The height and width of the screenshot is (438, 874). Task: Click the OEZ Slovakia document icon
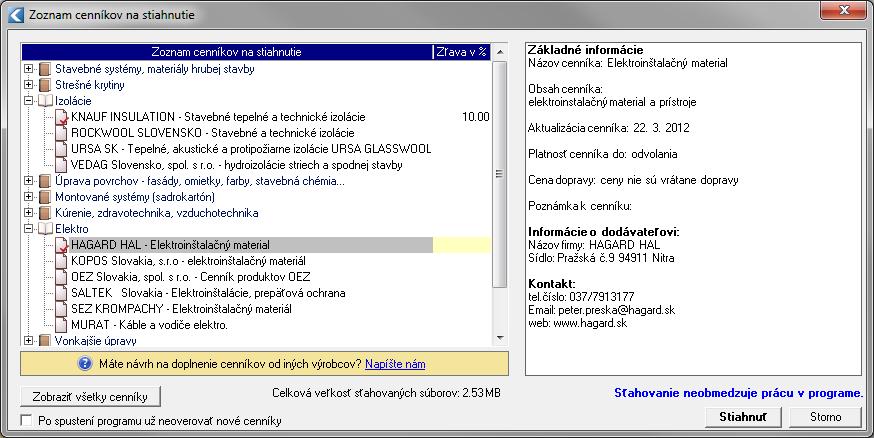(61, 277)
